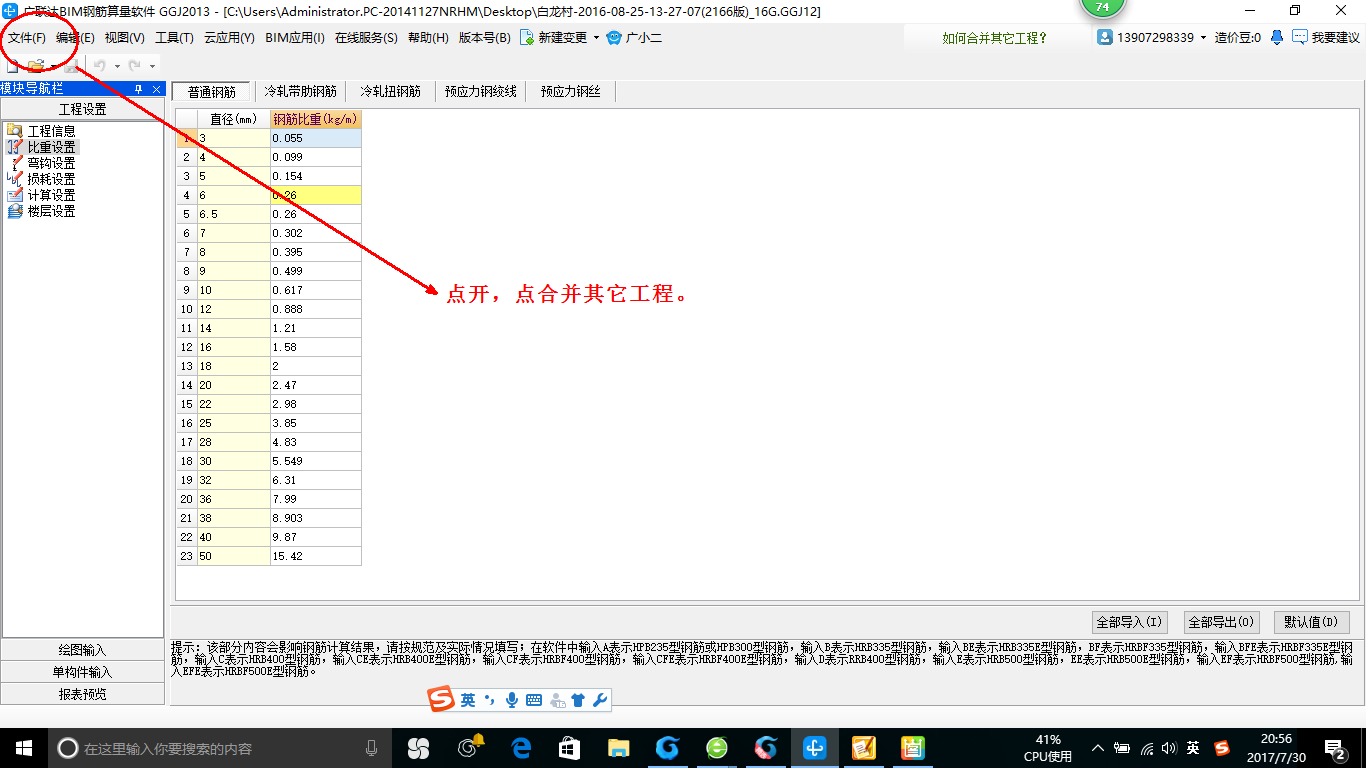
Task: Close the 模块导航栏 panel
Action: (x=156, y=89)
